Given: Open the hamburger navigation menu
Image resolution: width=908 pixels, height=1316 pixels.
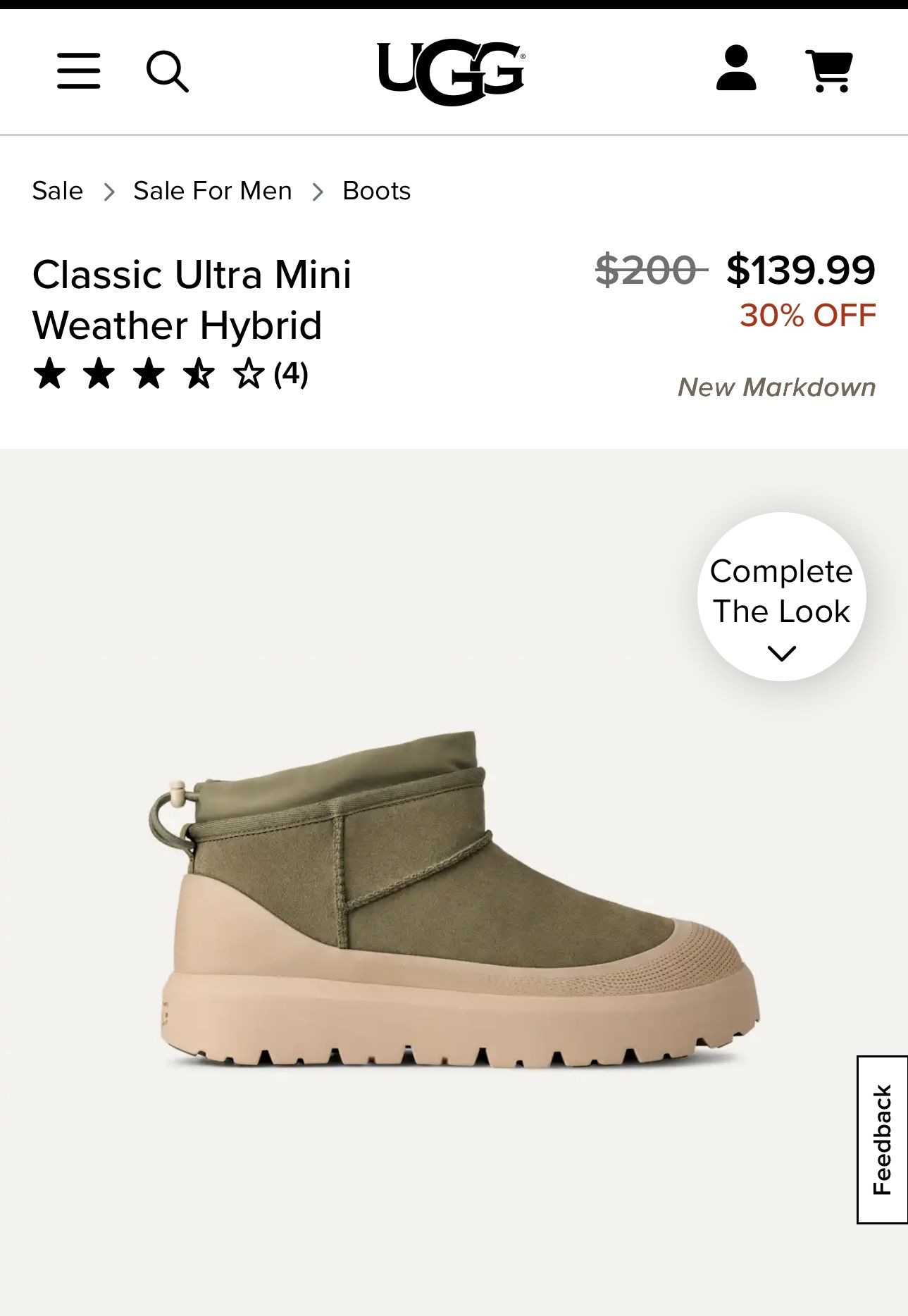Looking at the screenshot, I should tap(78, 70).
